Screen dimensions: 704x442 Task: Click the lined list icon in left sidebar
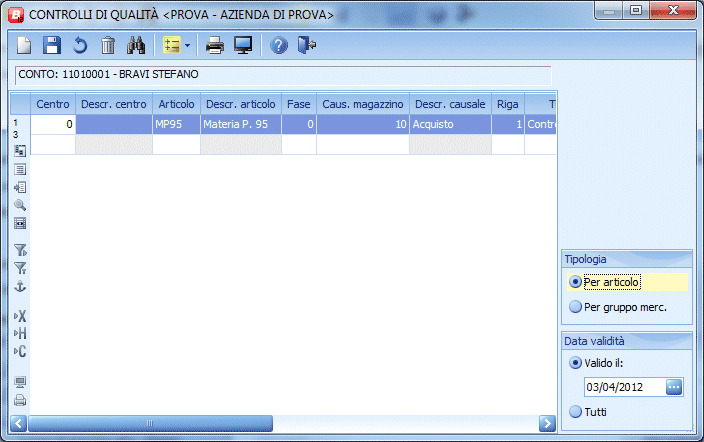[20, 169]
